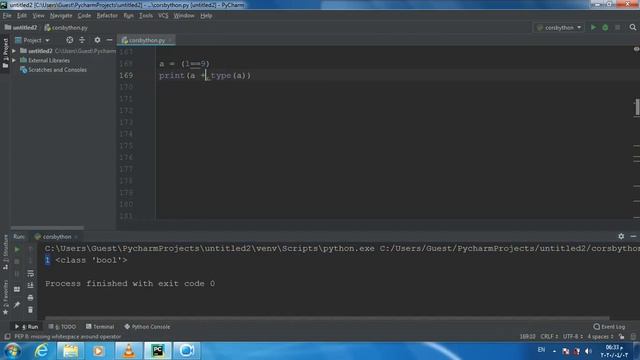The image size is (640, 360).
Task: Toggle the Run tool window button
Action: tap(27, 327)
